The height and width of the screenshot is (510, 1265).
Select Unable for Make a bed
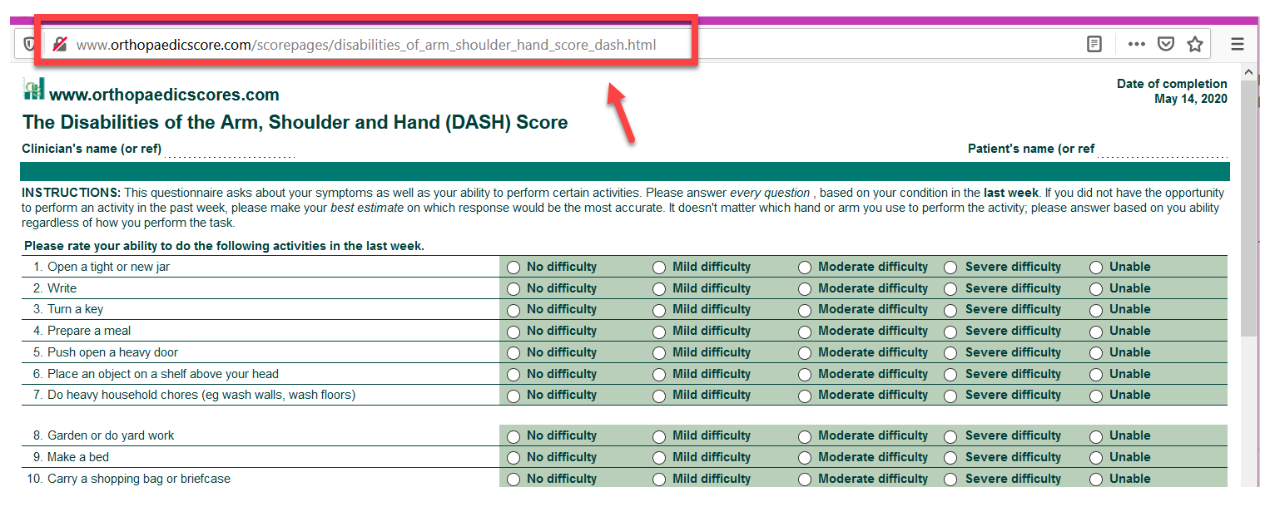[x=1096, y=458]
